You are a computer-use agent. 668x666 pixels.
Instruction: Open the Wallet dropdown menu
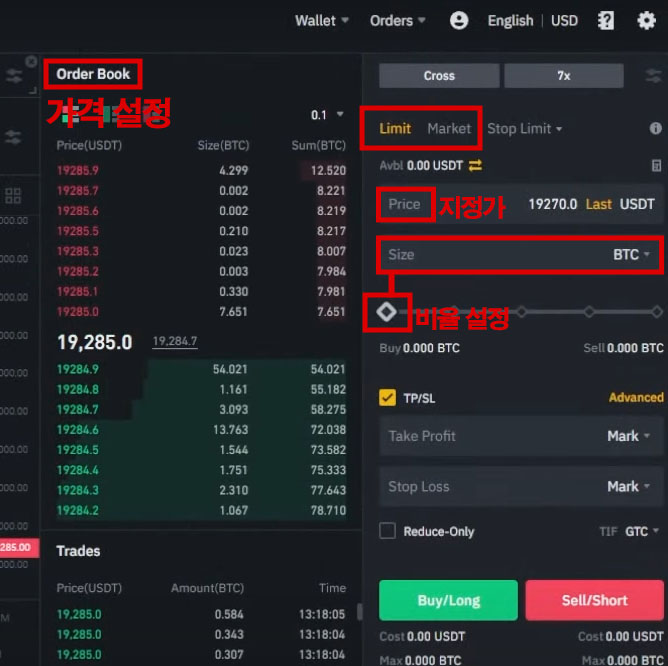[322, 20]
